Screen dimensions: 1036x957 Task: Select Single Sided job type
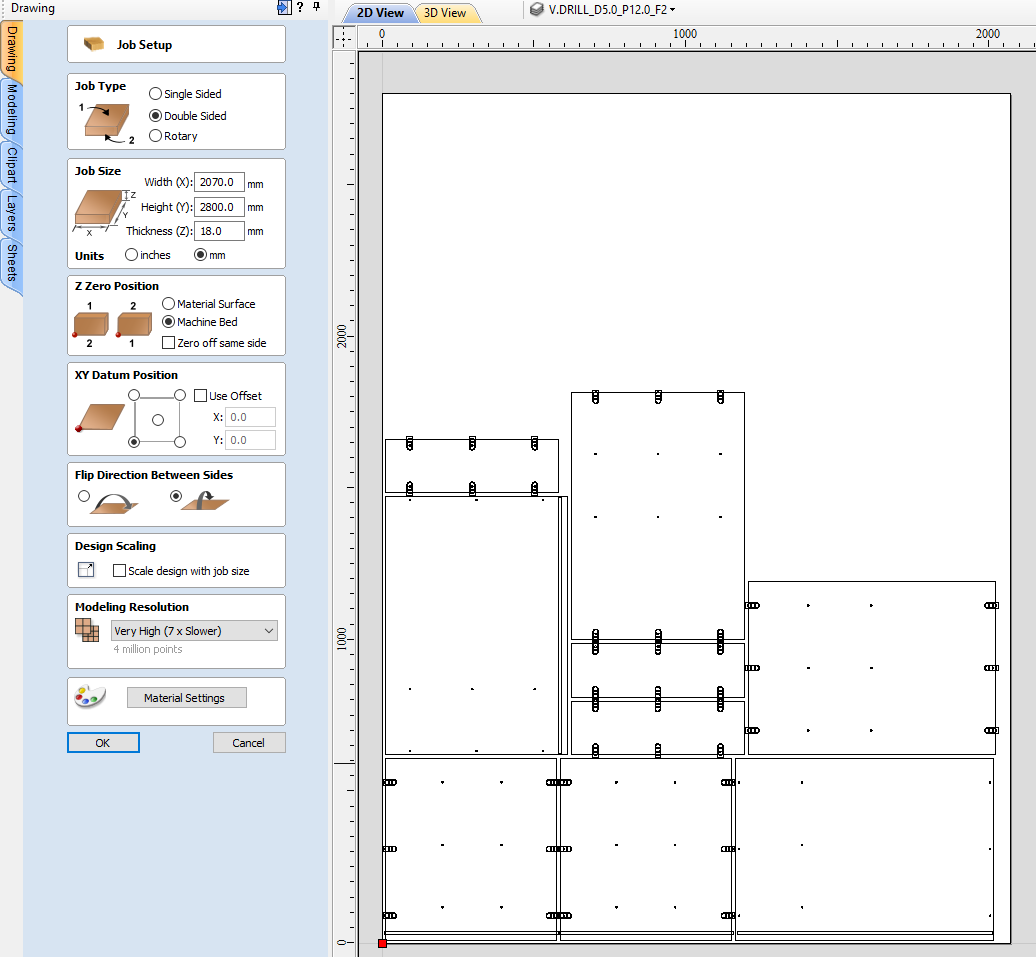pos(155,94)
